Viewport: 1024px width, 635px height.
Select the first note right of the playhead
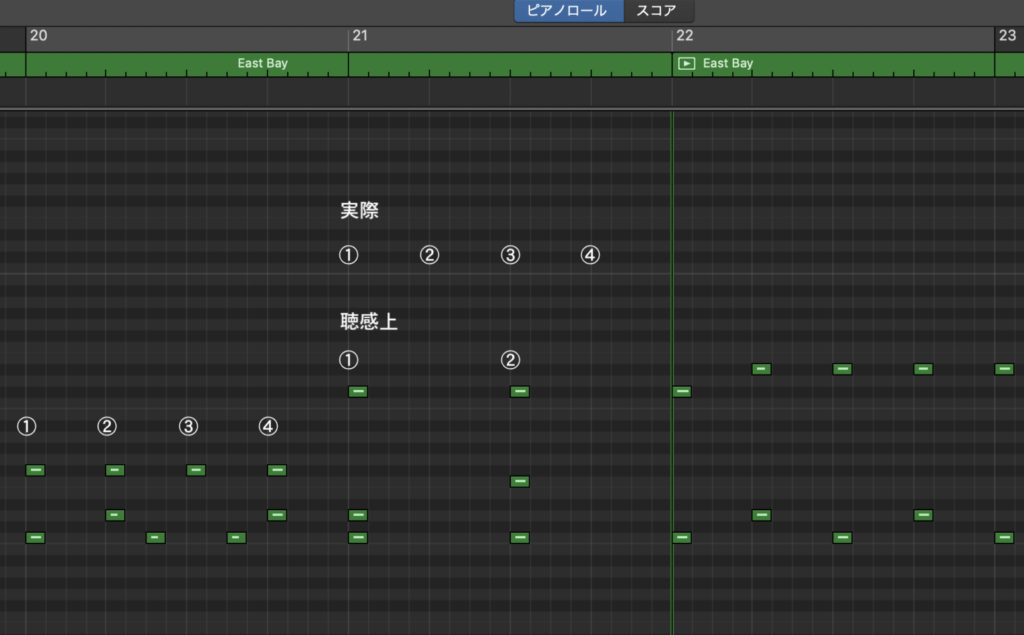click(683, 392)
